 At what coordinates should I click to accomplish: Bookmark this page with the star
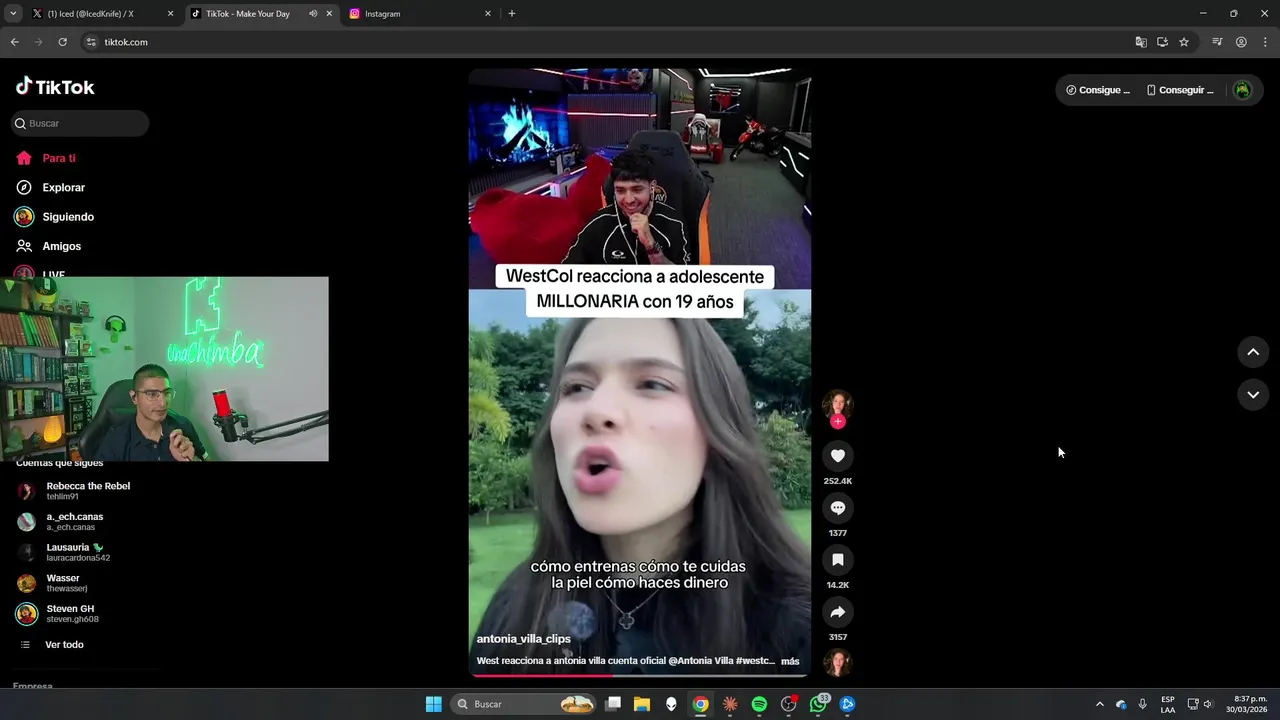pyautogui.click(x=1184, y=42)
